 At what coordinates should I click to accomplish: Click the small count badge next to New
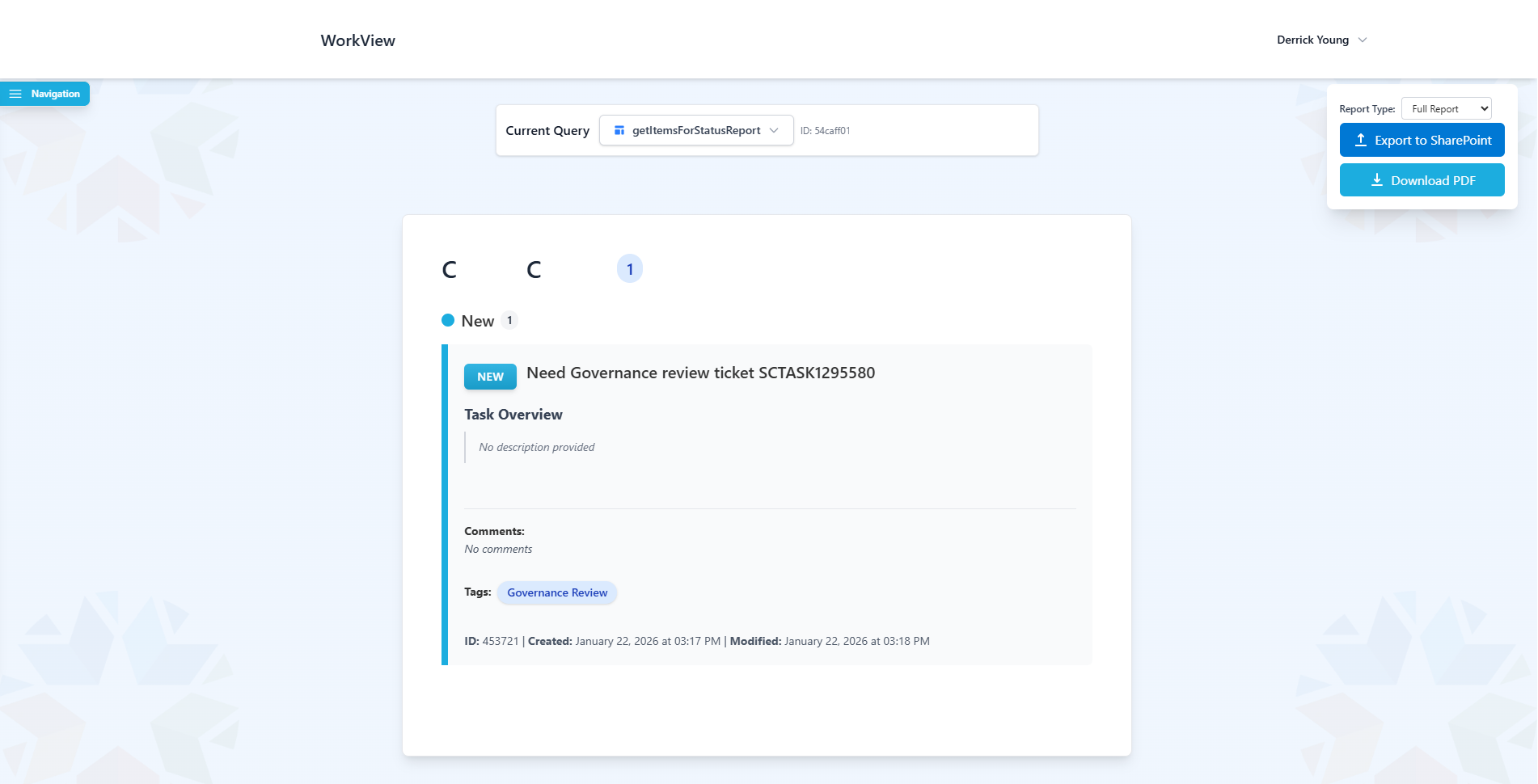[x=509, y=320]
